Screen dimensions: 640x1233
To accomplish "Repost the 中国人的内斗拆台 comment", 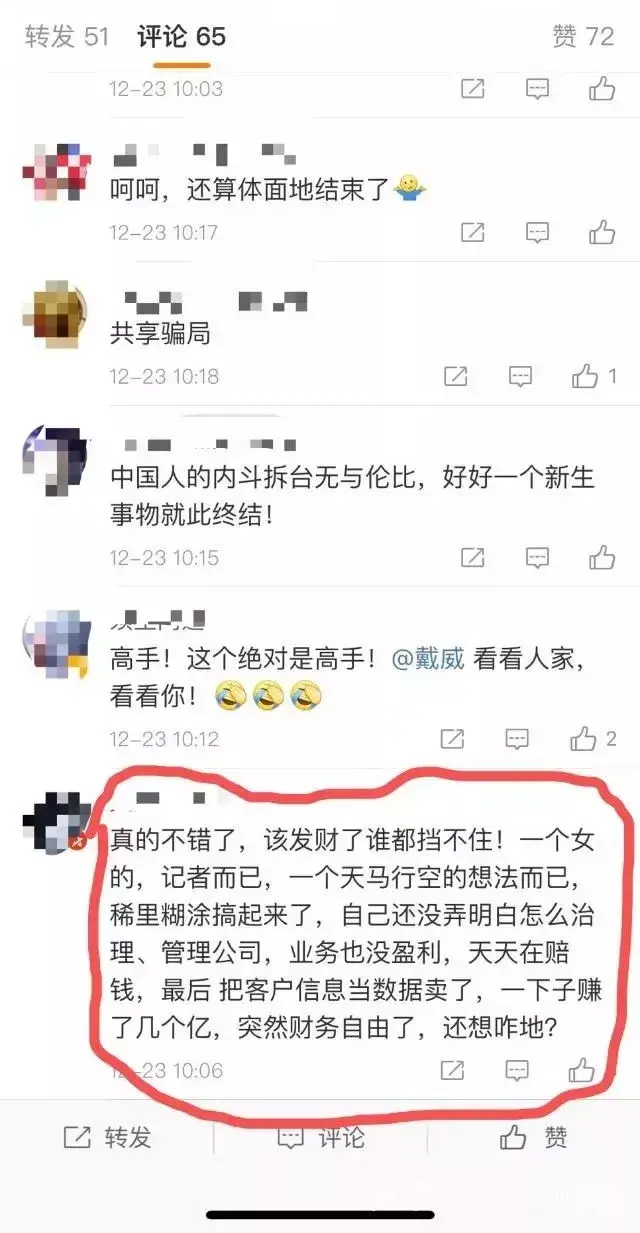I will coord(473,557).
